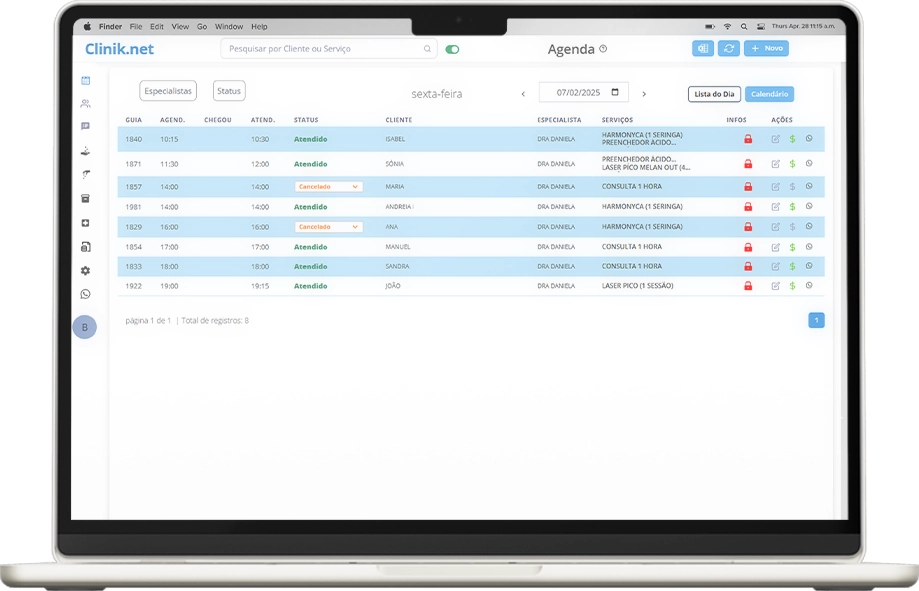
Task: Switch to the Lista do Dia view
Action: (x=714, y=94)
